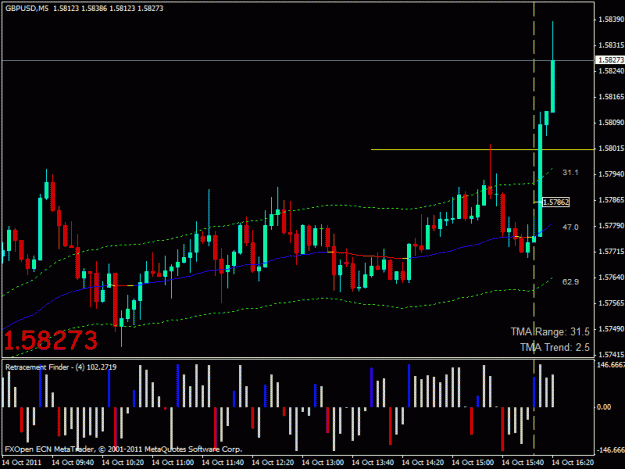Click the 1.57565 price axis label
The height and width of the screenshot is (469, 625).
pyautogui.click(x=611, y=303)
